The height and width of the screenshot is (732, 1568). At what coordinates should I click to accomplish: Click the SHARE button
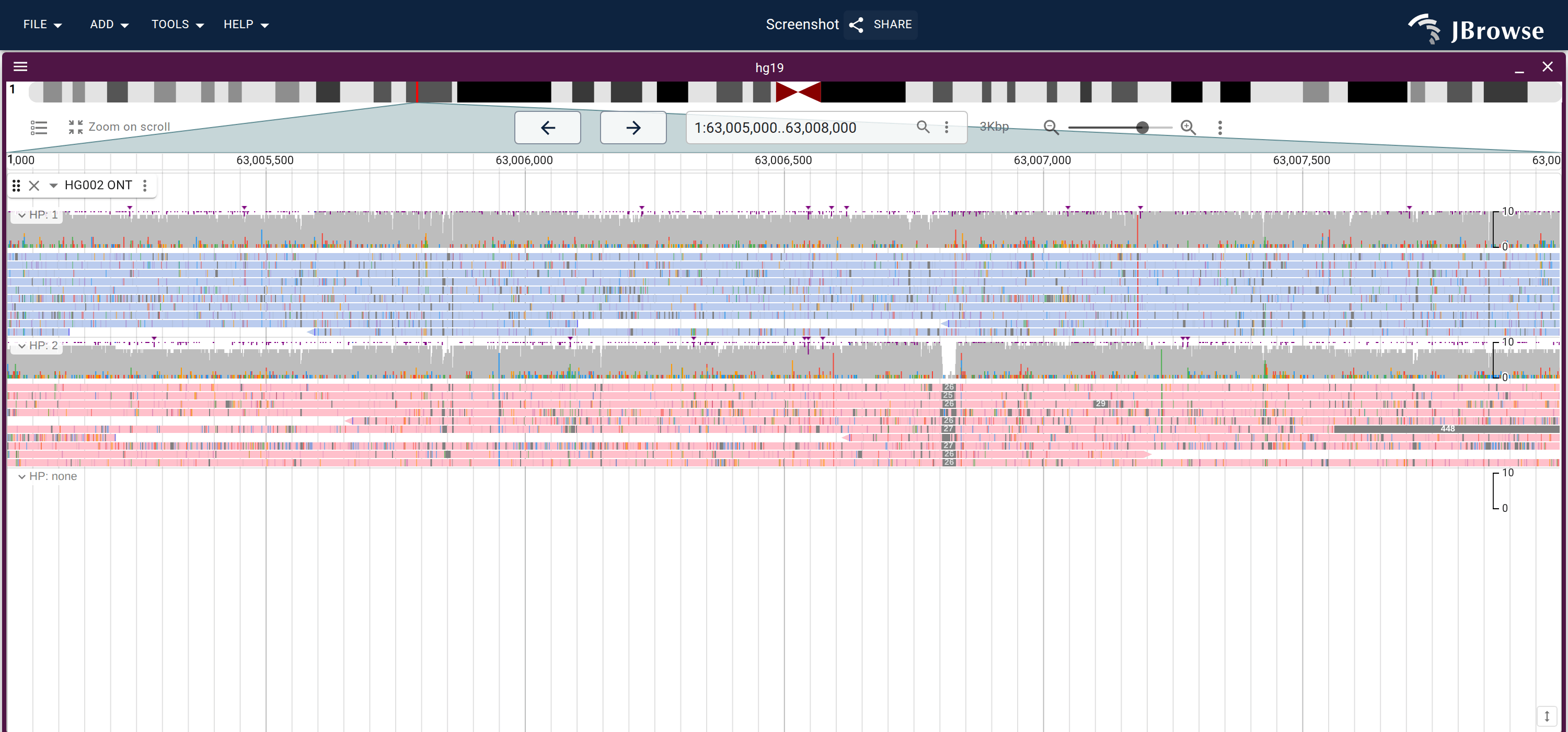tap(880, 25)
